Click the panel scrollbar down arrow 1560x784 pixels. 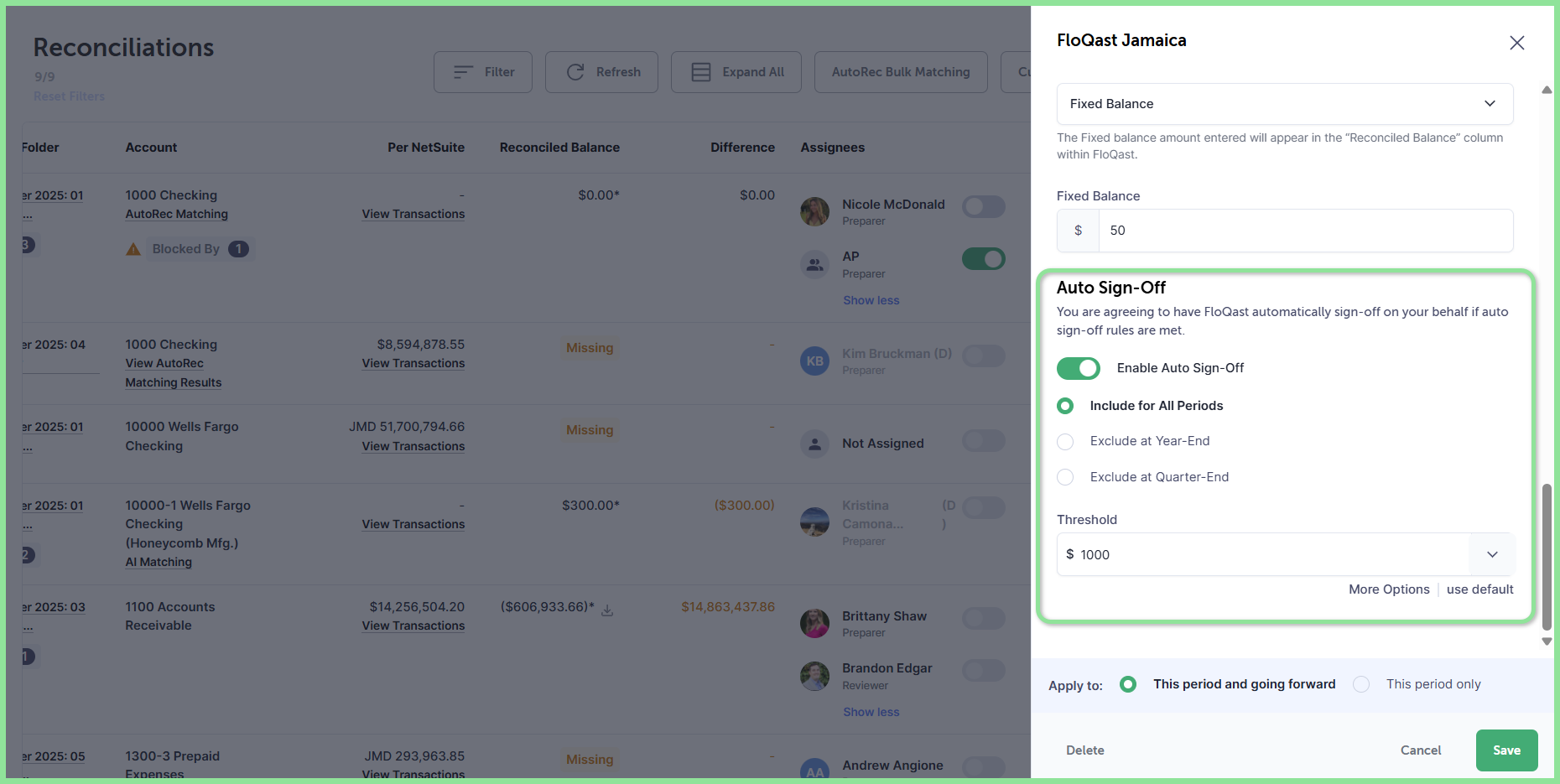(1547, 641)
